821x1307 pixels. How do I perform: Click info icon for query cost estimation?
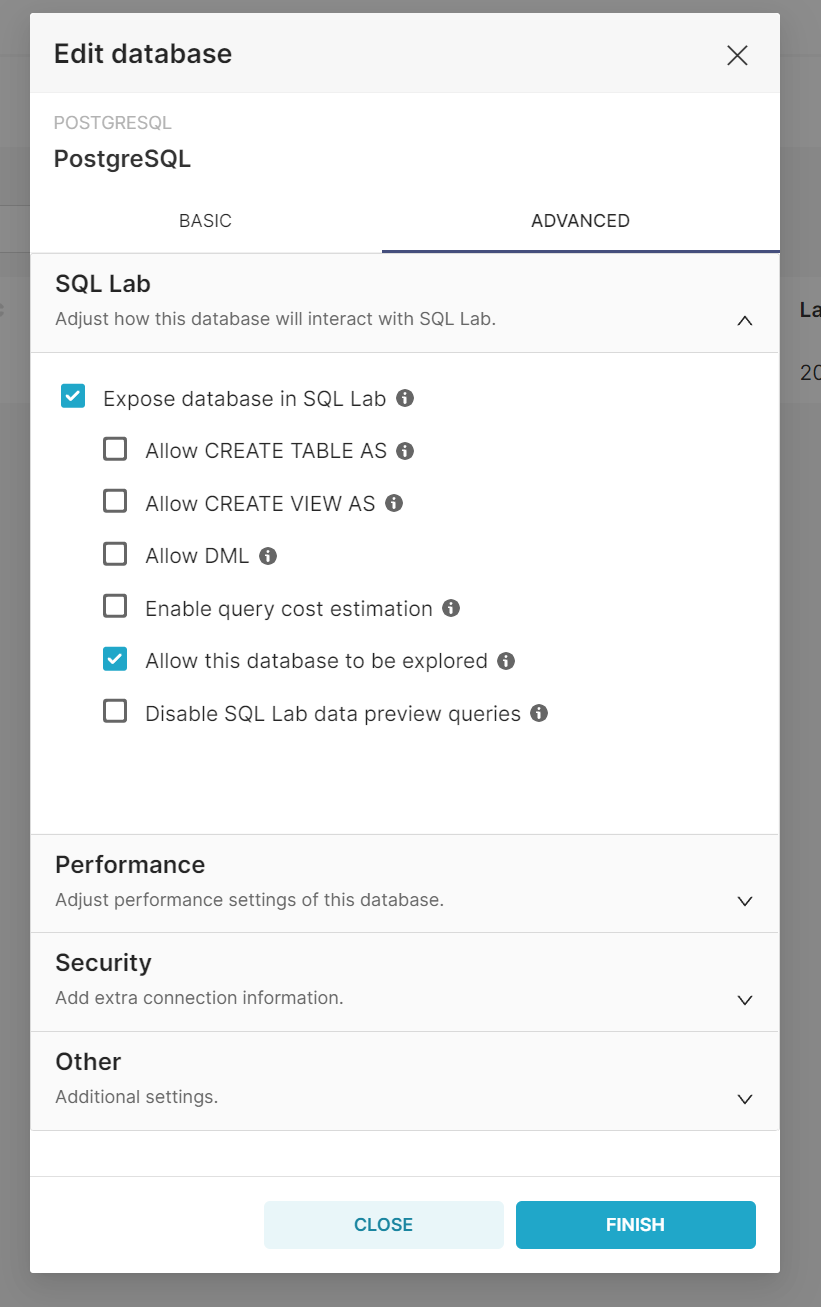[x=451, y=608]
